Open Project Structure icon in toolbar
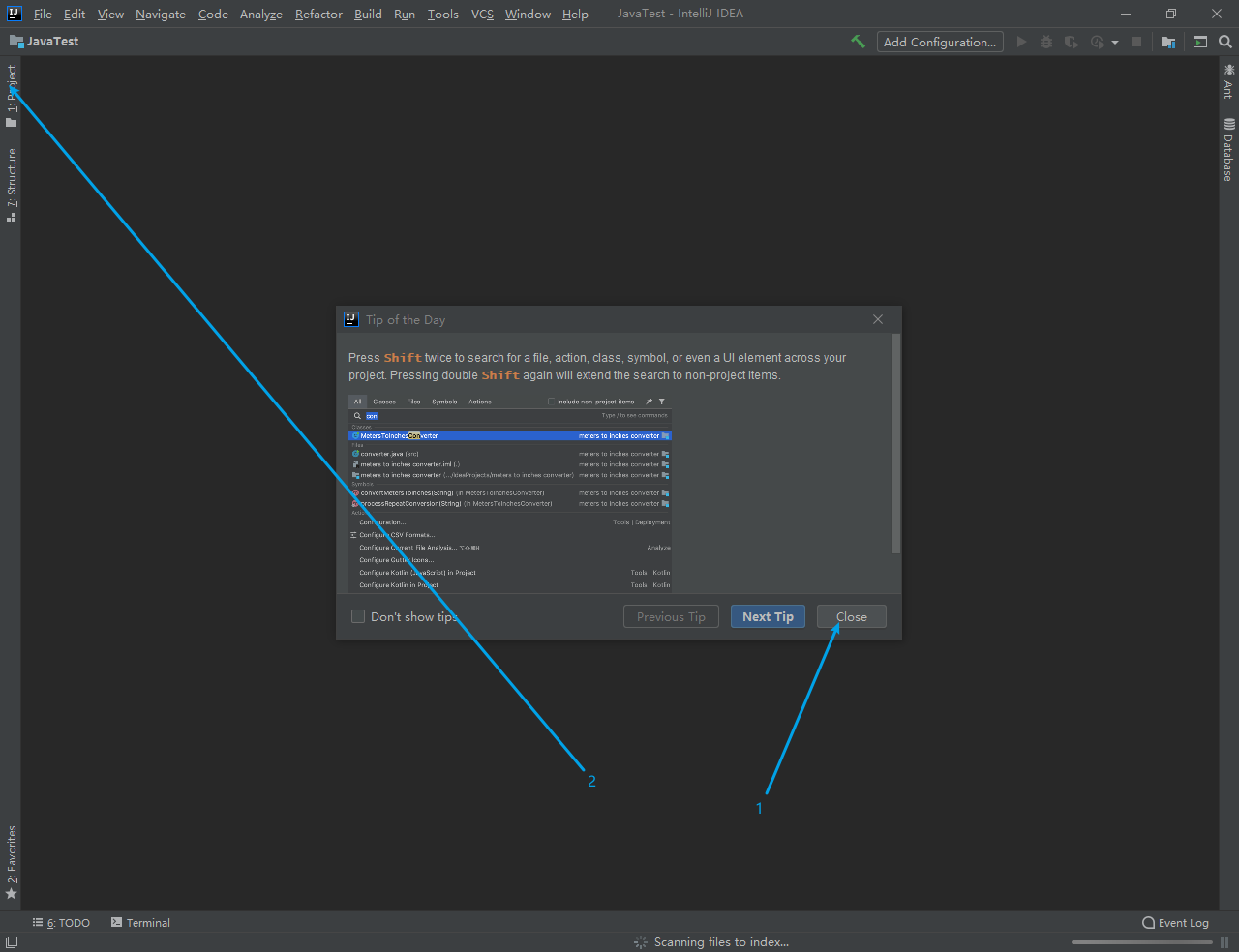The width and height of the screenshot is (1239, 952). pyautogui.click(x=1168, y=42)
